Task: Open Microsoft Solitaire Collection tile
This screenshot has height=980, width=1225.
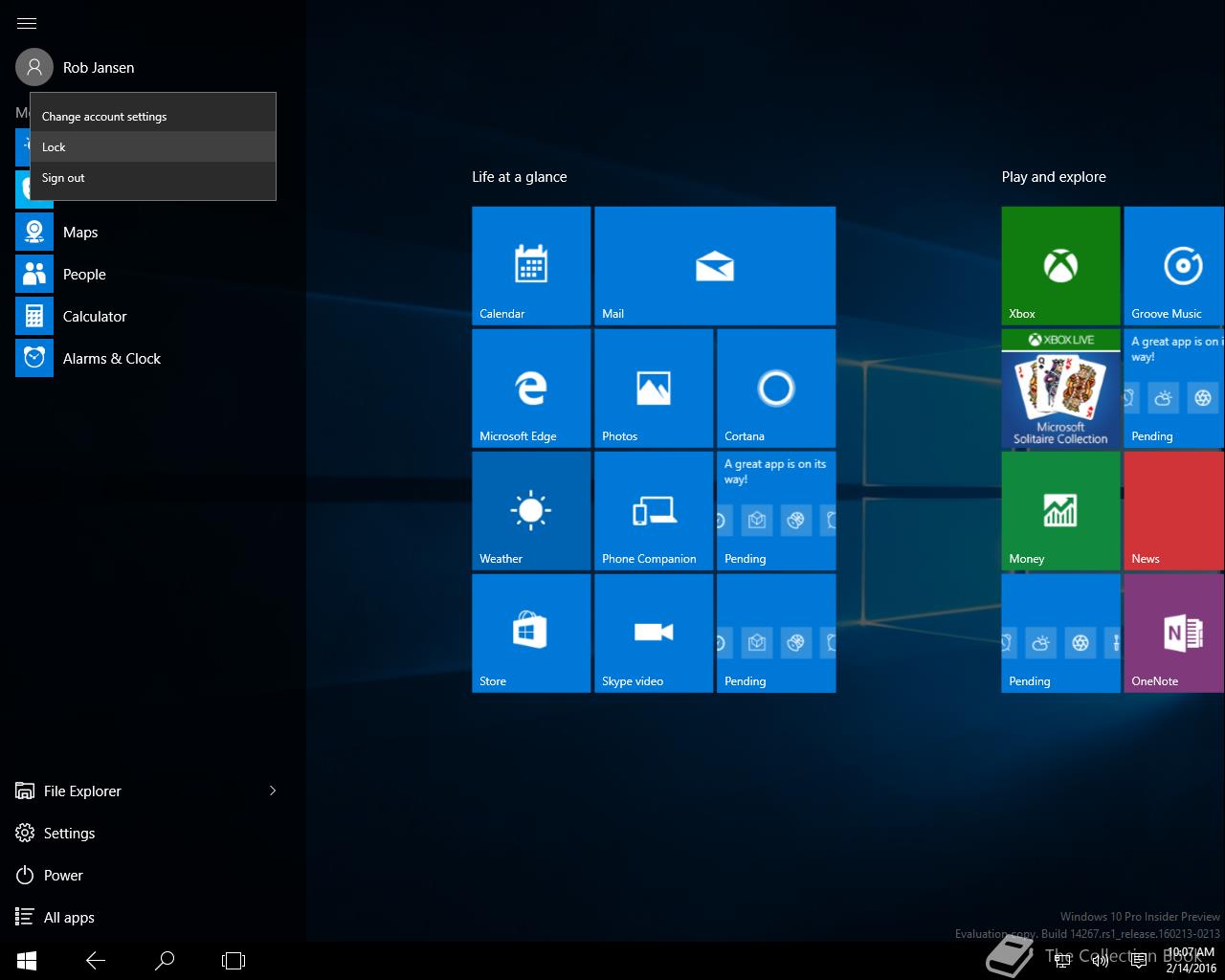Action: click(x=1060, y=389)
